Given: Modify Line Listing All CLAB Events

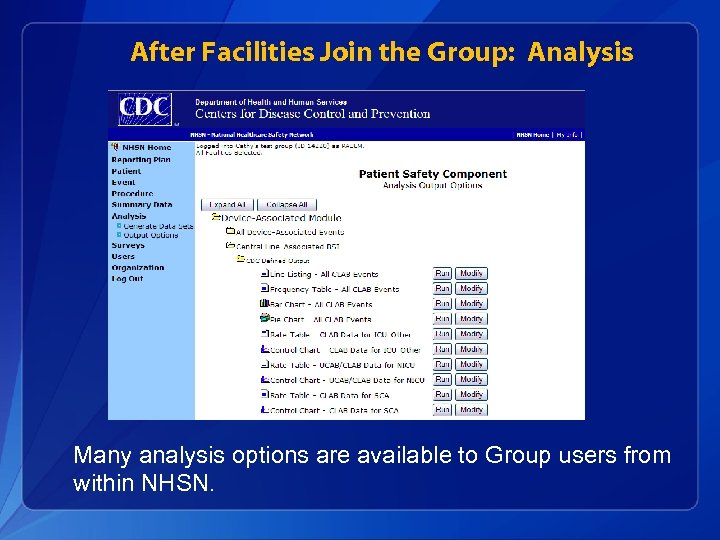Looking at the screenshot, I should point(471,273).
